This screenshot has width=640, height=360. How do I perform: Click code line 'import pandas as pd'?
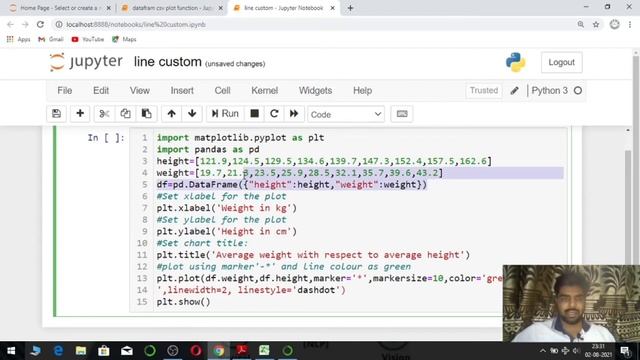(x=208, y=149)
